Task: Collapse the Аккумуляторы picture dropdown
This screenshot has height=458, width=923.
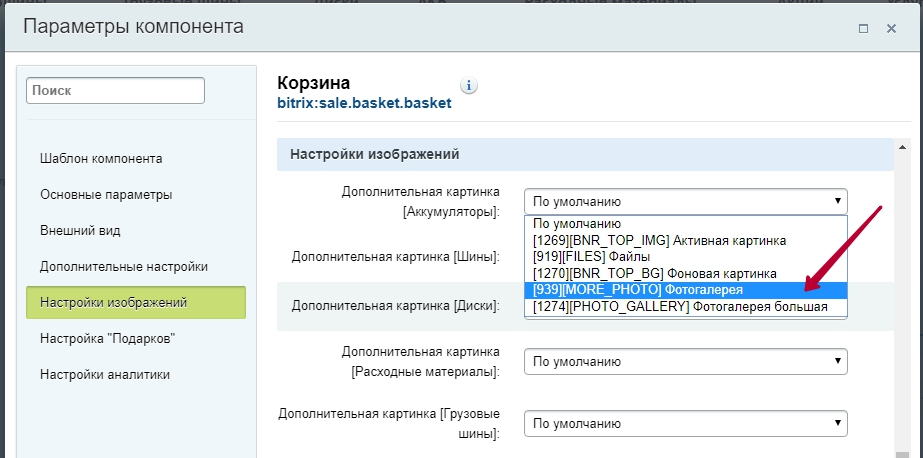Action: click(686, 201)
